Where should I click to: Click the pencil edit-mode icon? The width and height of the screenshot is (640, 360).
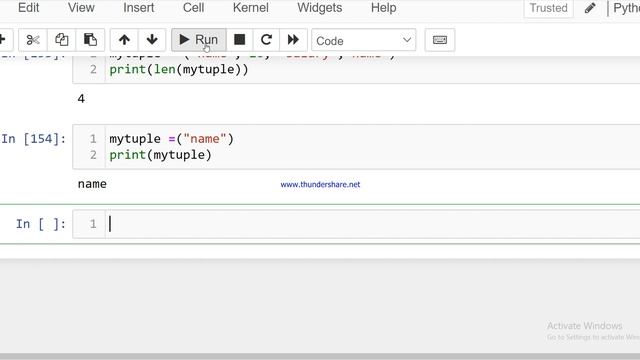pos(590,8)
